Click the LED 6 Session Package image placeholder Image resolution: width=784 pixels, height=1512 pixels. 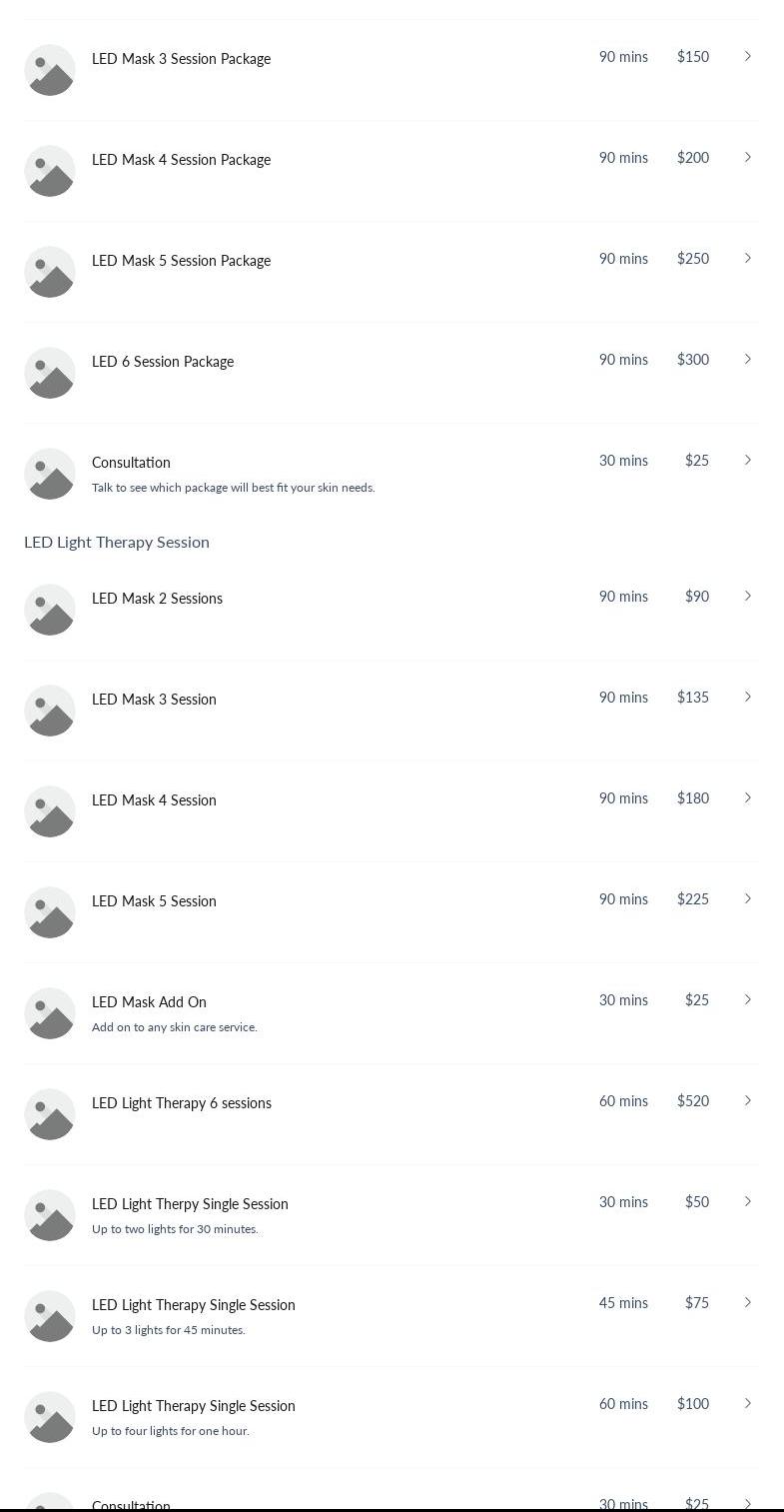click(x=50, y=373)
